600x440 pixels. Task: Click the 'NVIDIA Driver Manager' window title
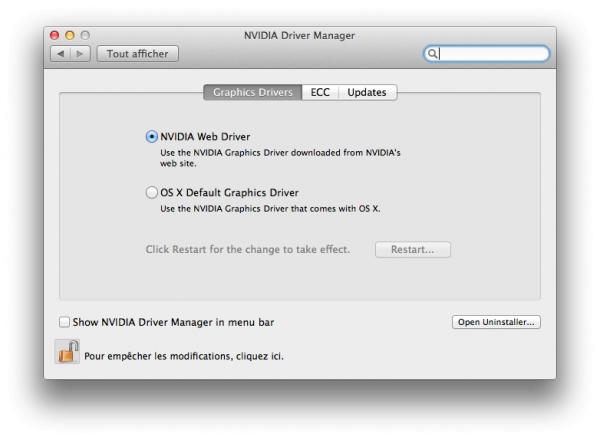[x=299, y=36]
